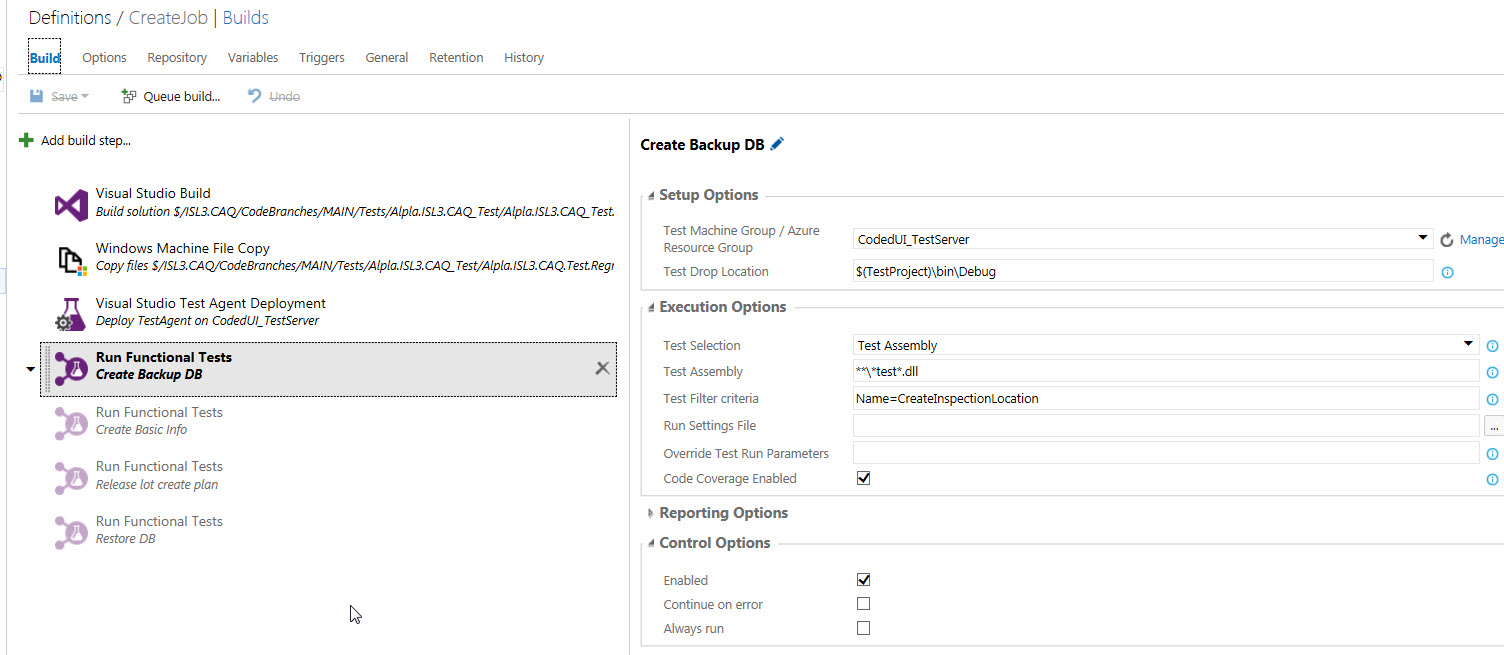This screenshot has height=655, width=1504.
Task: Open Test Drop Location info tooltip icon
Action: click(1447, 272)
